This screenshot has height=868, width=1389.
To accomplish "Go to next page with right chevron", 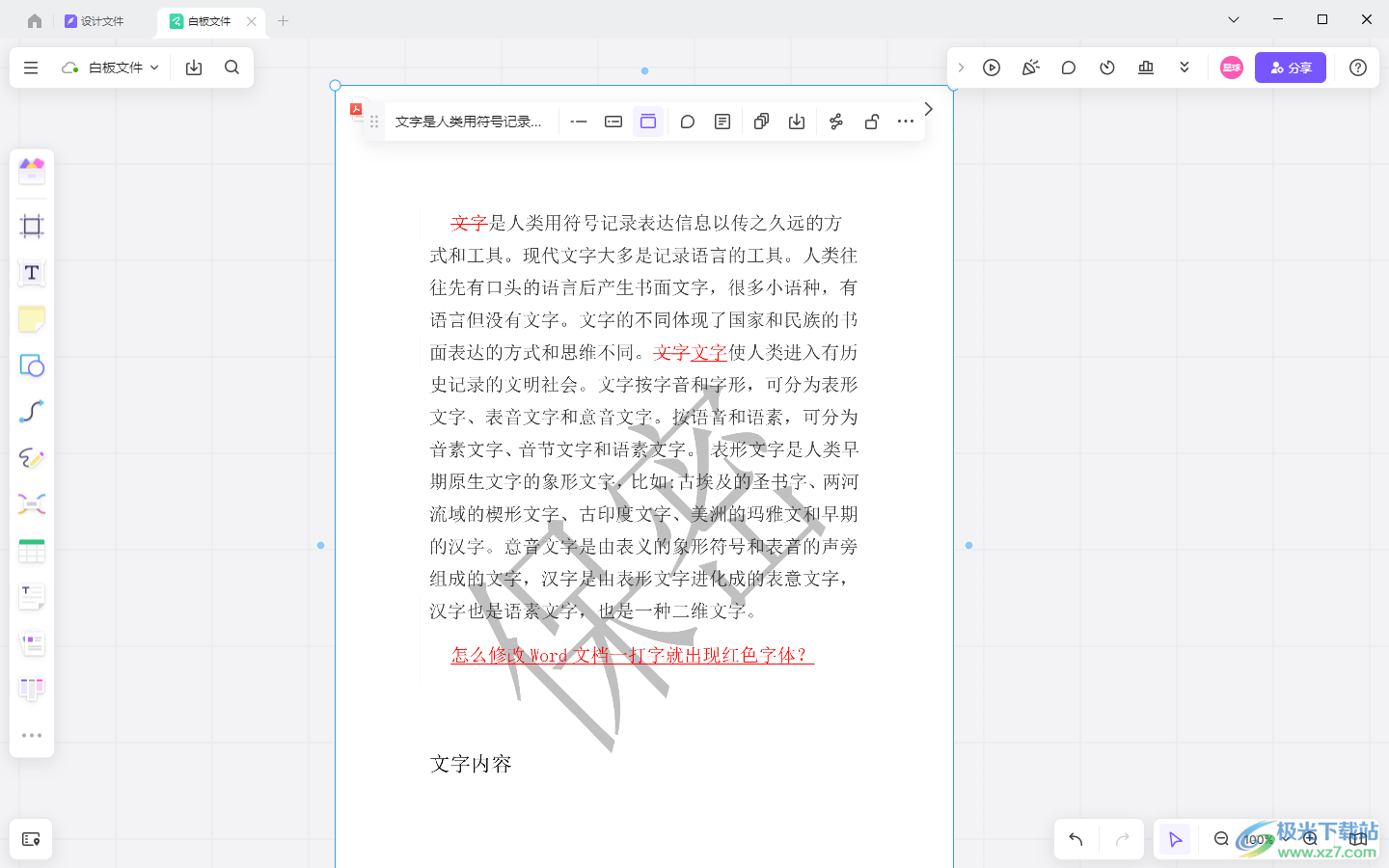I will coord(929,109).
